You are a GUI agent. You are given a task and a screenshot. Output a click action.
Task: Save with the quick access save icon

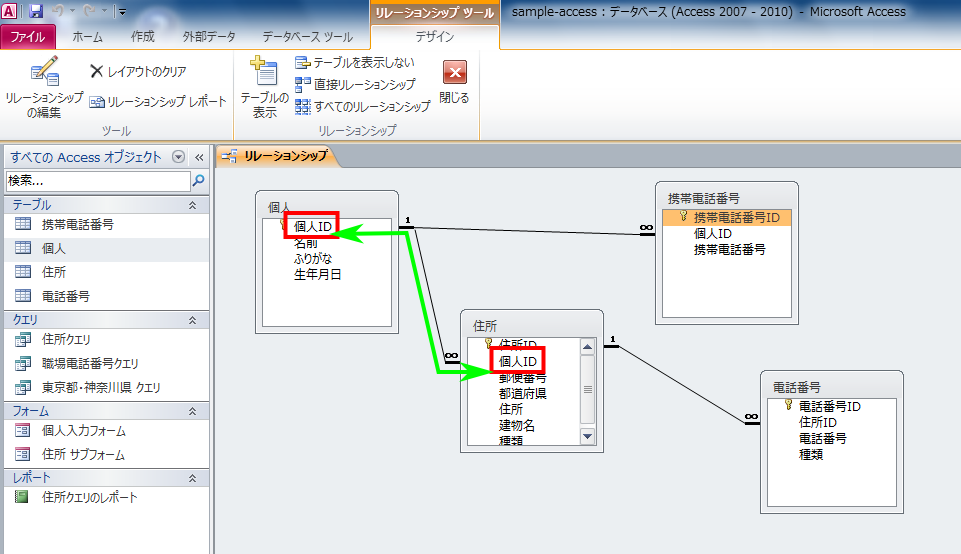(x=36, y=10)
